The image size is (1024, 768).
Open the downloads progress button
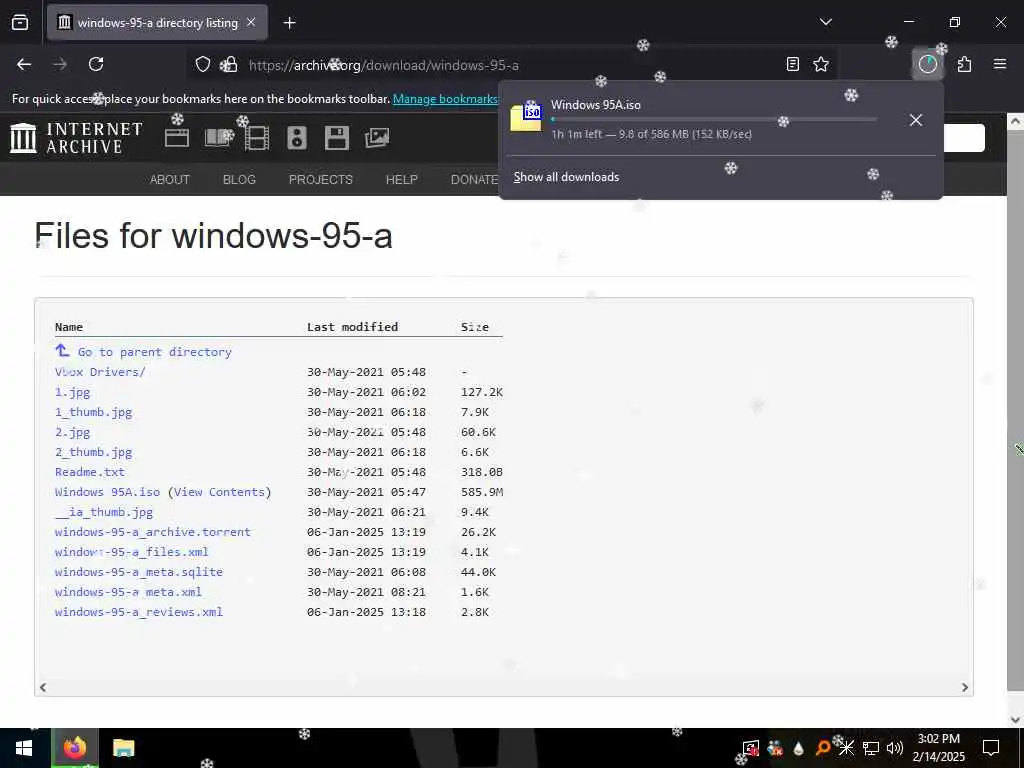coord(927,64)
